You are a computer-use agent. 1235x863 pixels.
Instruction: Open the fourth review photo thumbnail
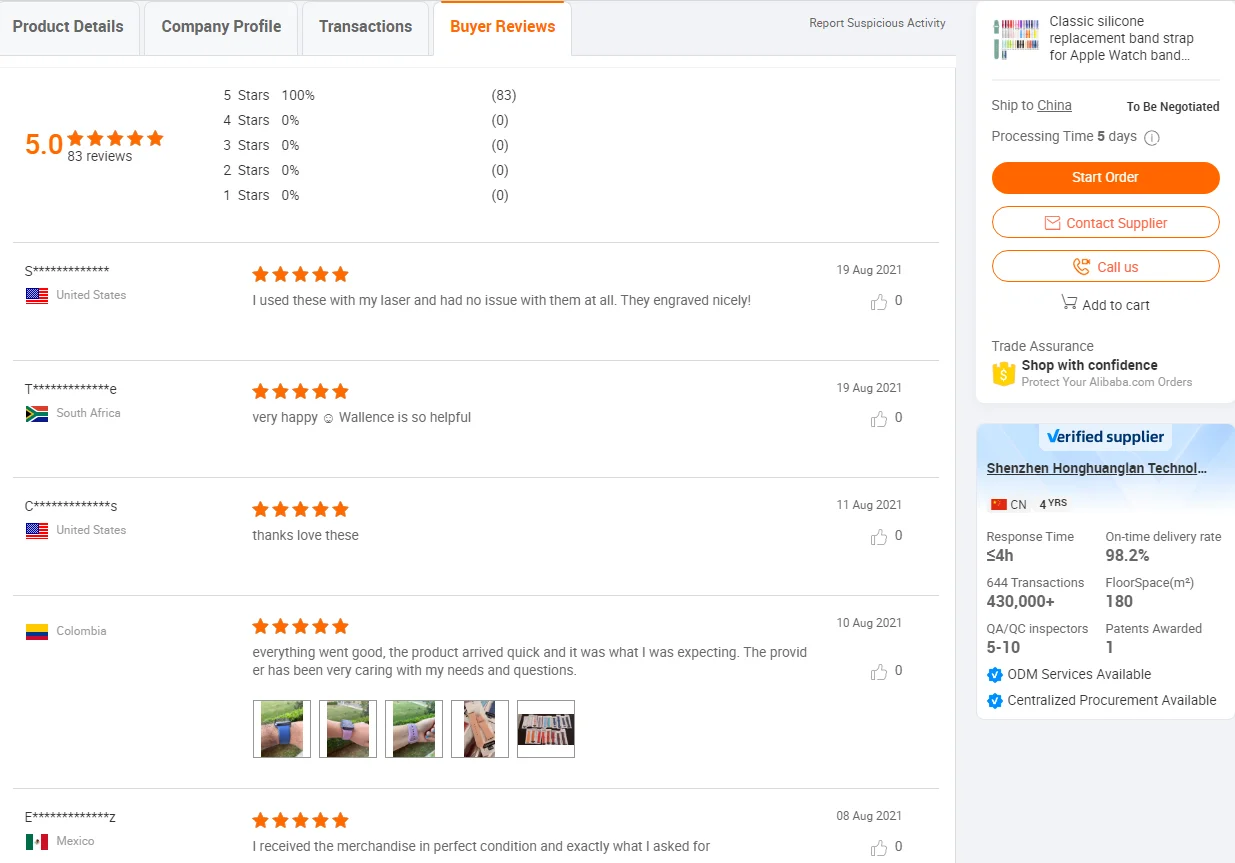click(480, 729)
